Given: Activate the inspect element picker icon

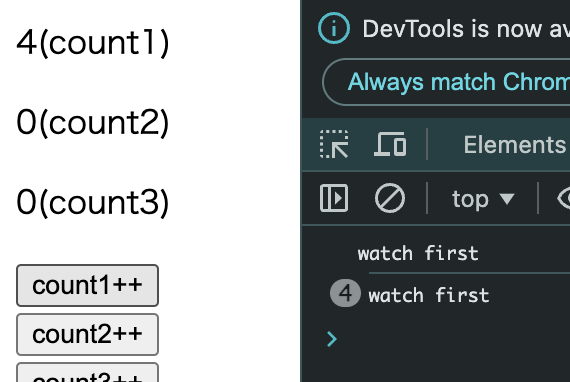Looking at the screenshot, I should click(334, 144).
